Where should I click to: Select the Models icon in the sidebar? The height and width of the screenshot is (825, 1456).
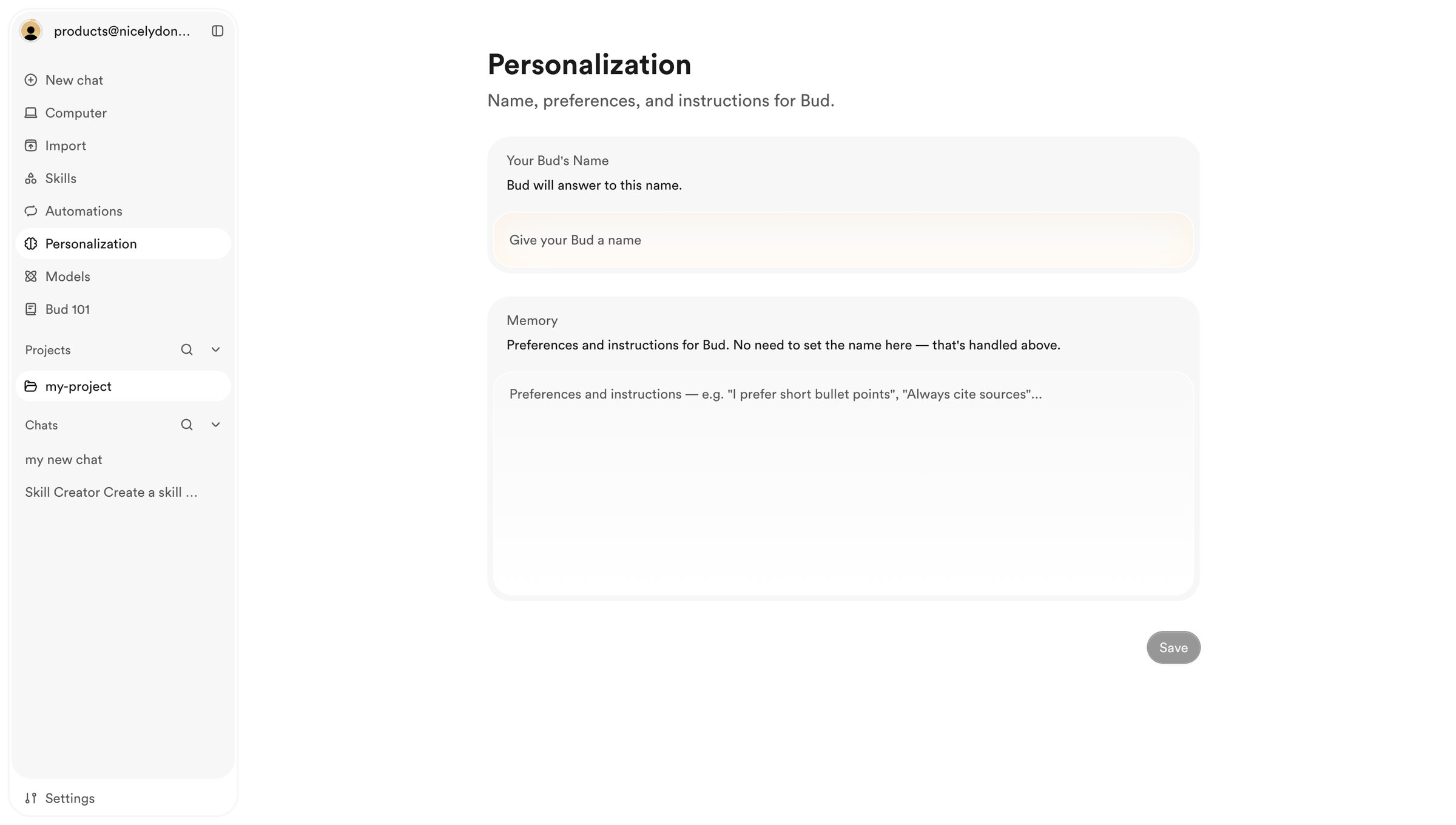point(31,277)
